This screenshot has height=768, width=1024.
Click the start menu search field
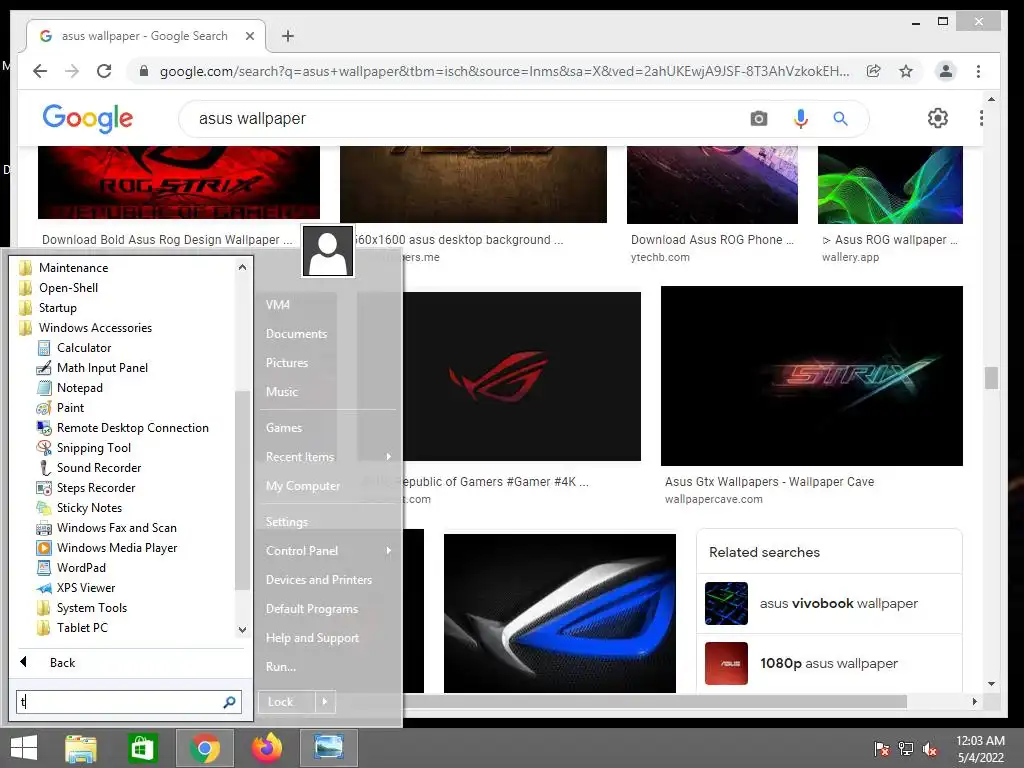129,702
